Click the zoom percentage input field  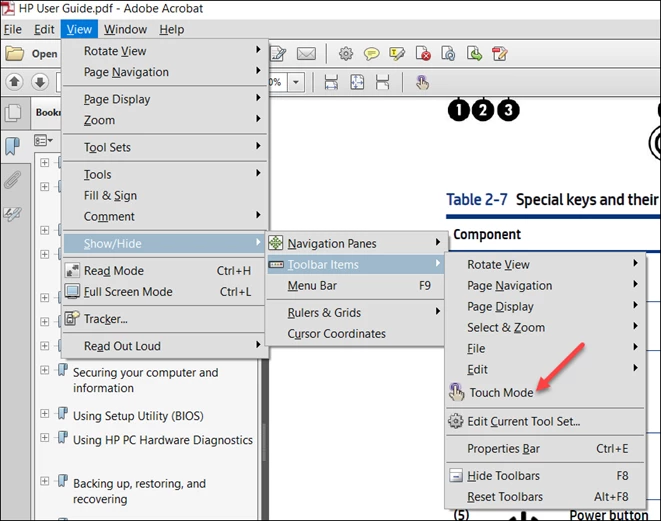point(278,82)
